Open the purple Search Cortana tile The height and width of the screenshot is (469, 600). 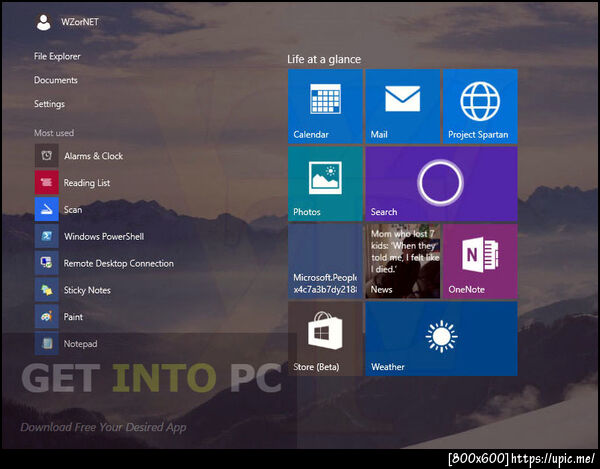point(442,184)
